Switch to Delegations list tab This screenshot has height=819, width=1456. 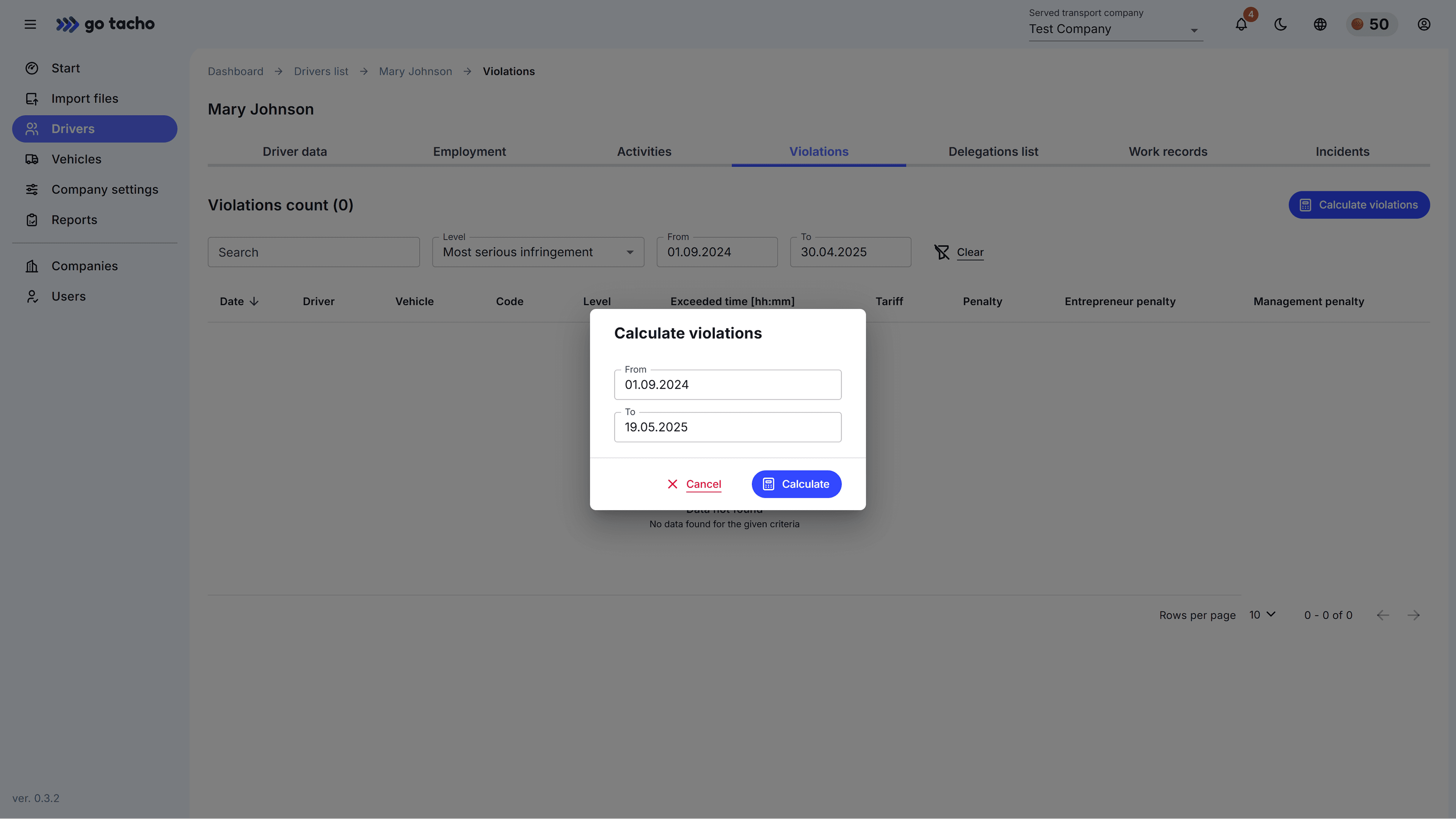click(x=993, y=151)
